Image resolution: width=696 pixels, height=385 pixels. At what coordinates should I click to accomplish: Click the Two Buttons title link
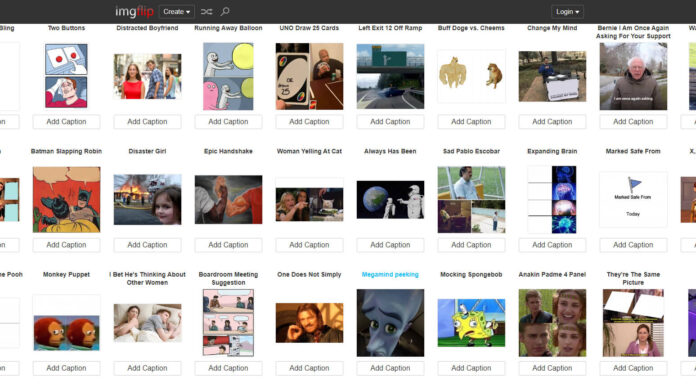coord(66,28)
